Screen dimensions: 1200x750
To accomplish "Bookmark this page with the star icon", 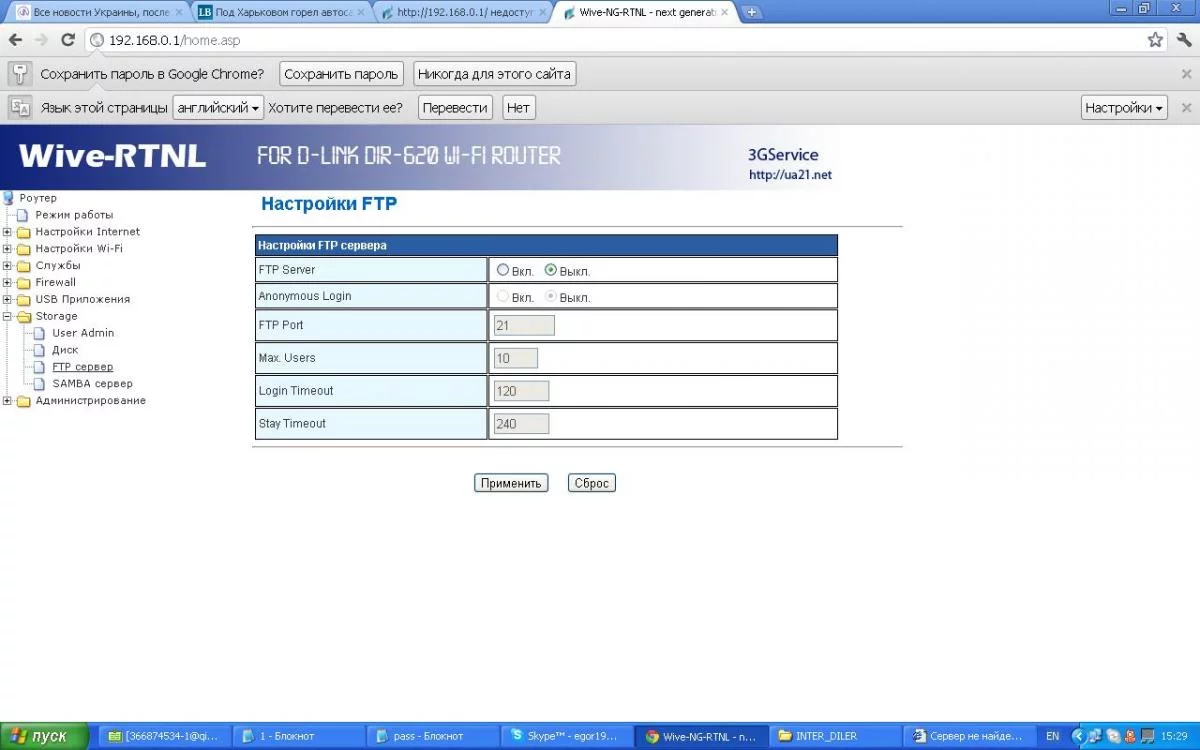I will coord(1155,40).
